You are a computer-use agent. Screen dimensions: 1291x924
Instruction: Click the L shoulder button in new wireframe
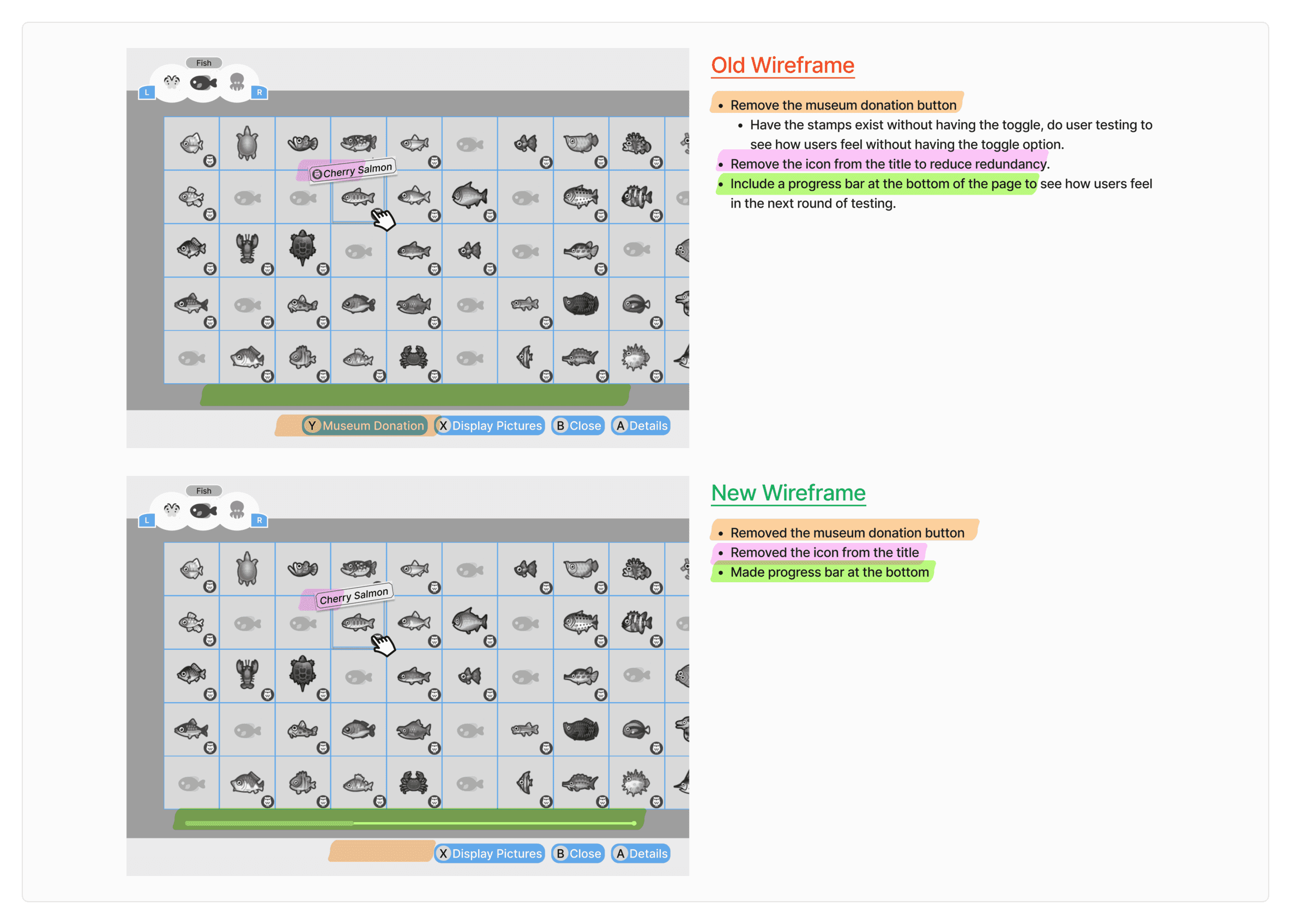(x=147, y=520)
